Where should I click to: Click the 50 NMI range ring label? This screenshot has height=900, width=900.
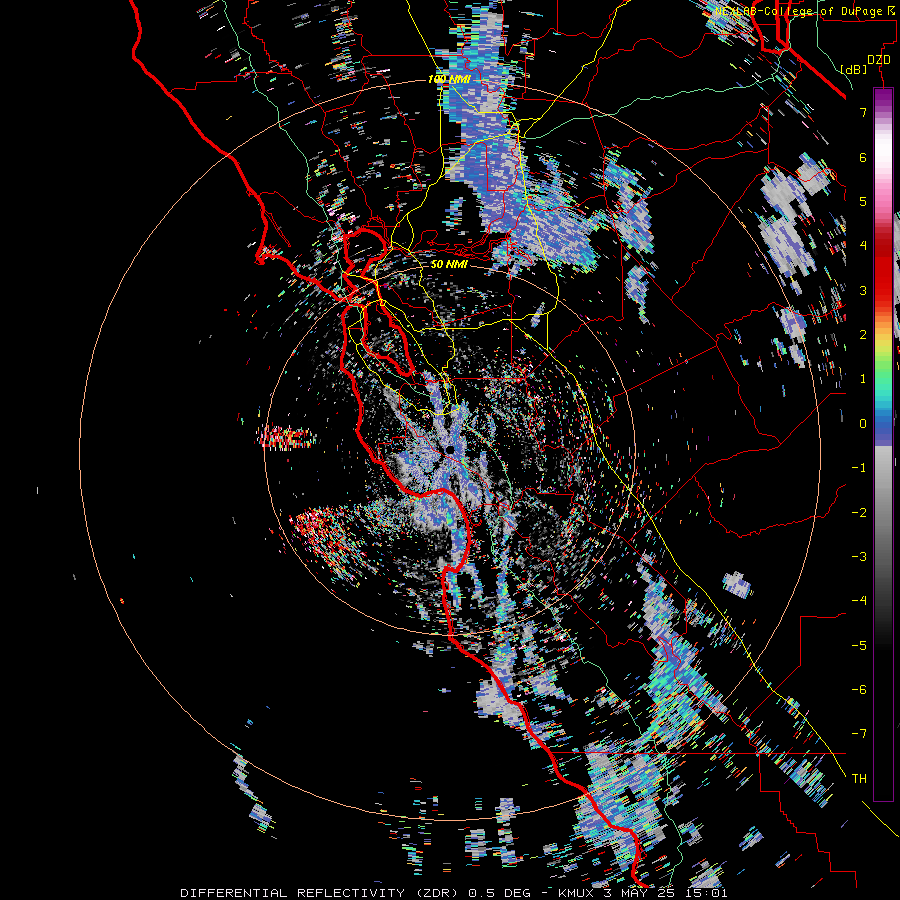[449, 265]
